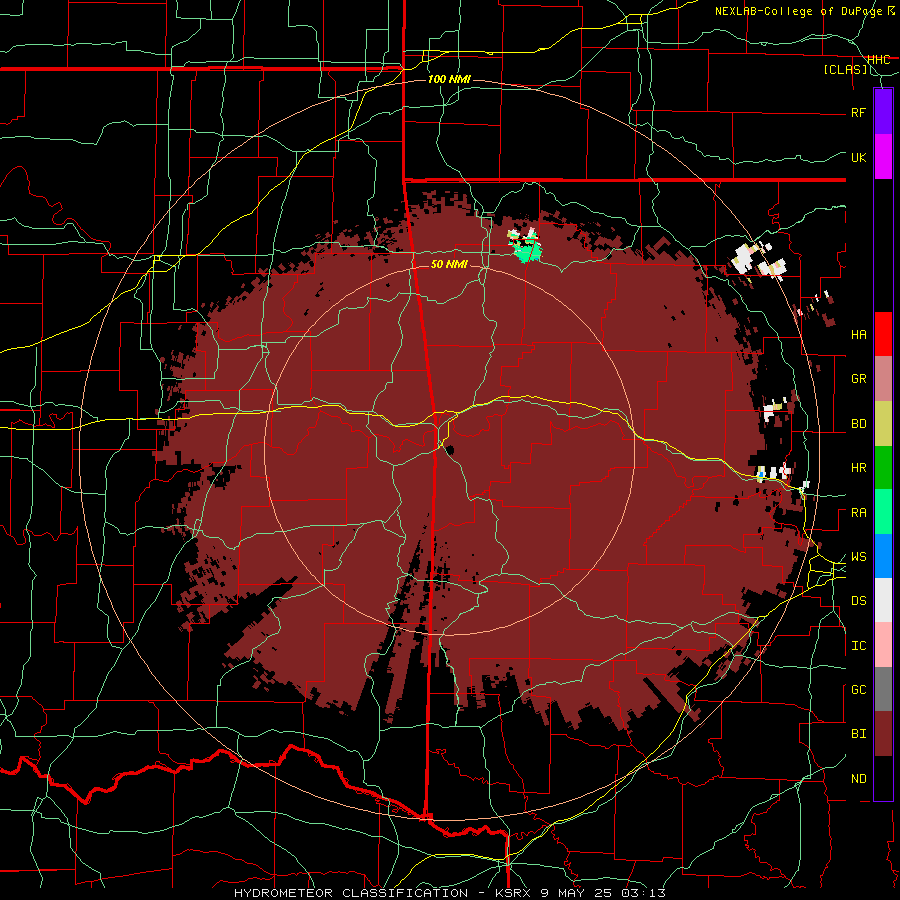Click the IC legend label
The height and width of the screenshot is (900, 900).
coord(859,646)
